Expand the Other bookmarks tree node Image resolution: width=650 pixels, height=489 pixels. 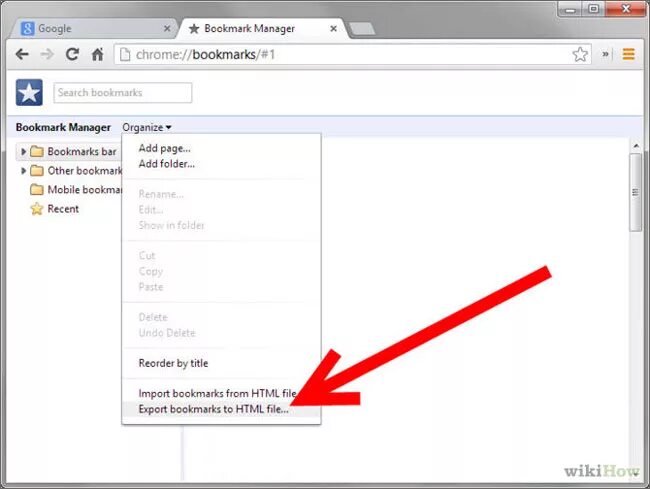tap(23, 171)
